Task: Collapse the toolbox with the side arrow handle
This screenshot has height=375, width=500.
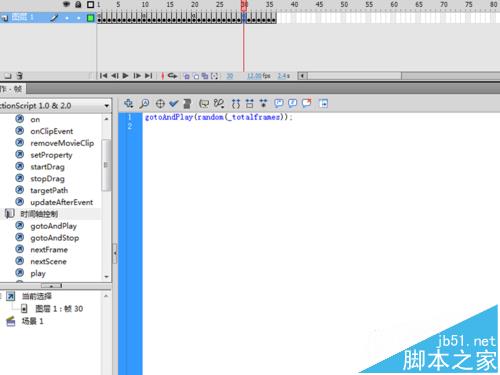Action: pyautogui.click(x=115, y=253)
